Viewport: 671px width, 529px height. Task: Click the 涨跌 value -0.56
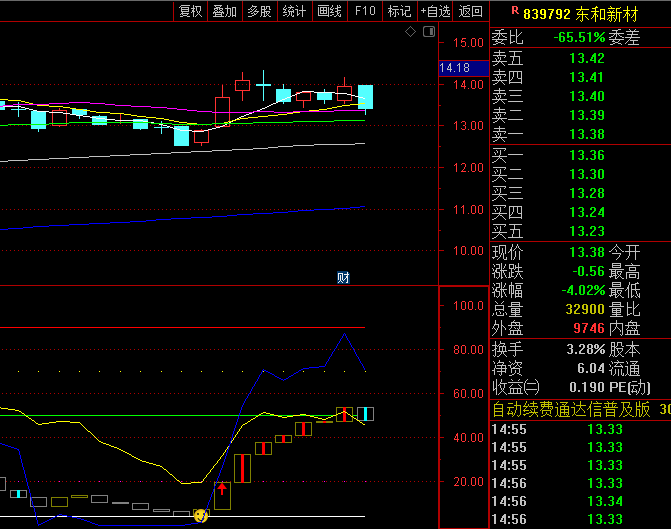588,271
